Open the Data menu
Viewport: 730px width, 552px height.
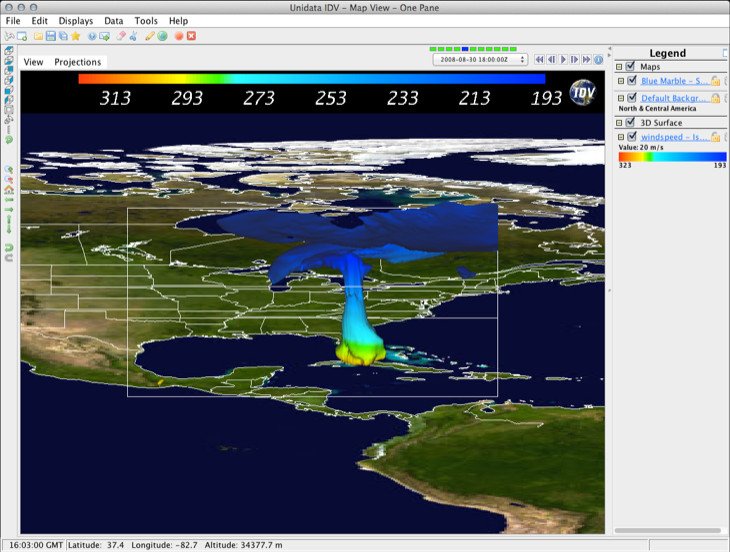click(114, 21)
